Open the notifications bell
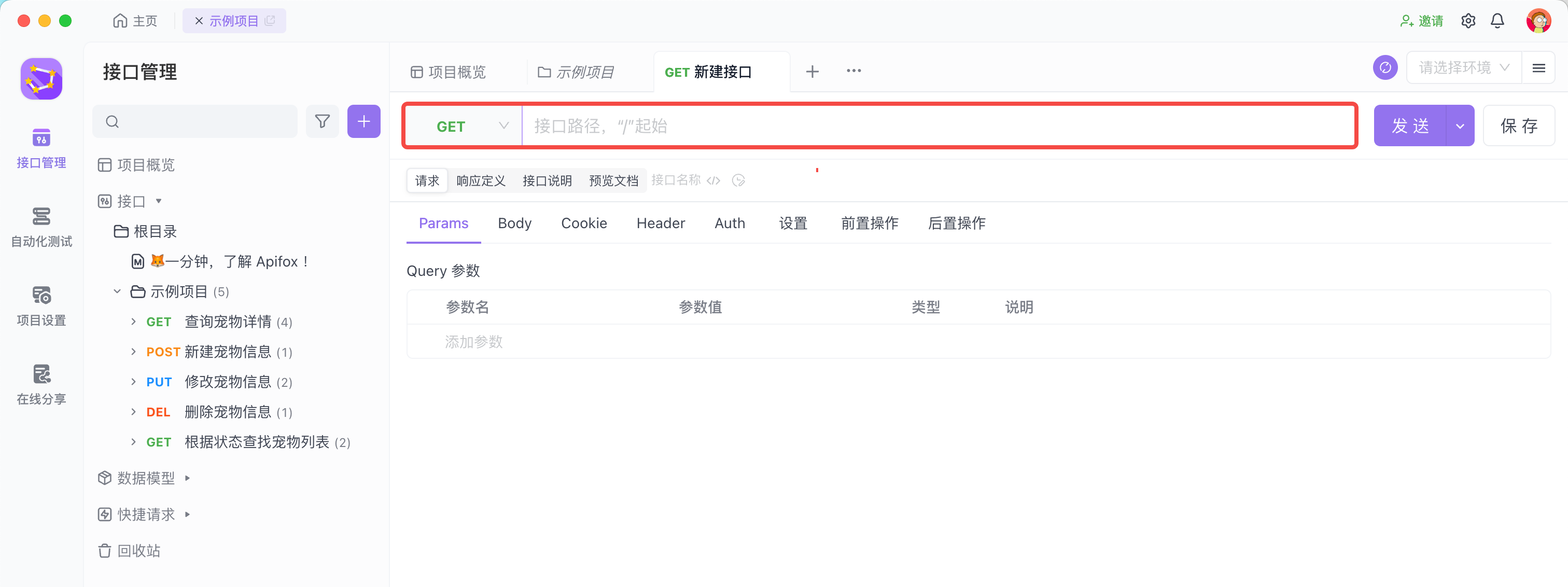The height and width of the screenshot is (587, 1568). 1497,21
